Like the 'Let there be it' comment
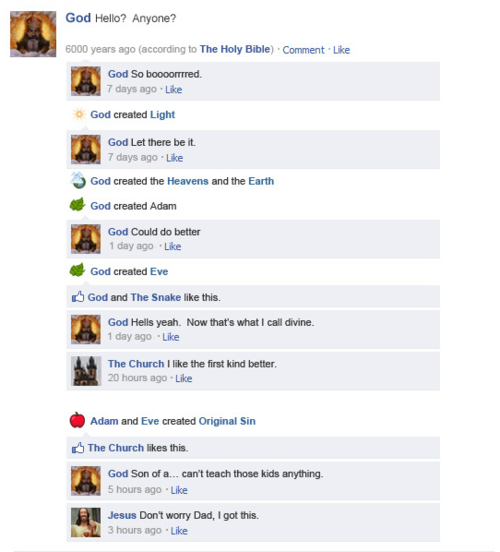This screenshot has width=500, height=552. coord(175,158)
